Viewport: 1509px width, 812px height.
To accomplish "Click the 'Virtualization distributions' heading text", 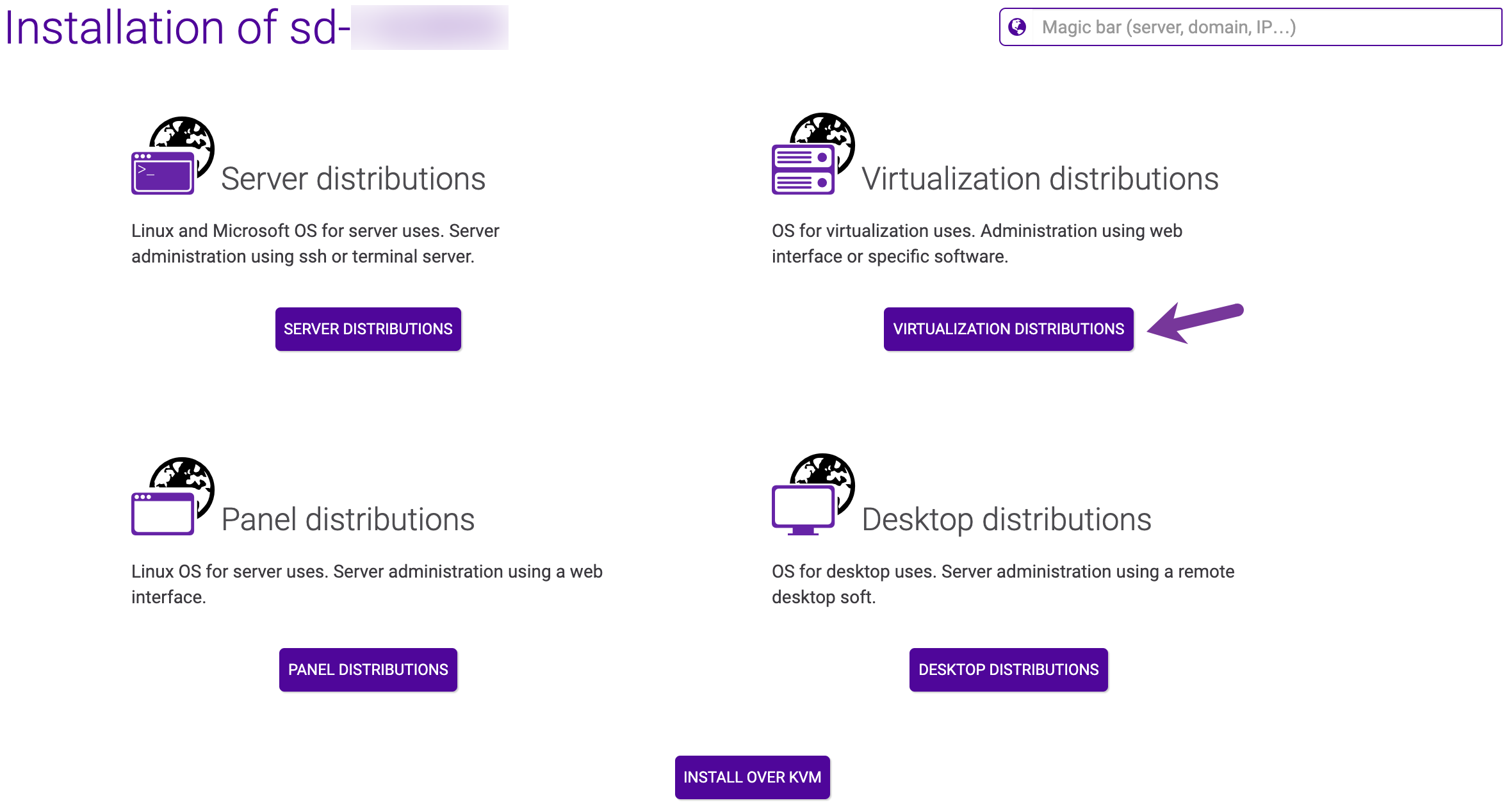I will [1040, 179].
